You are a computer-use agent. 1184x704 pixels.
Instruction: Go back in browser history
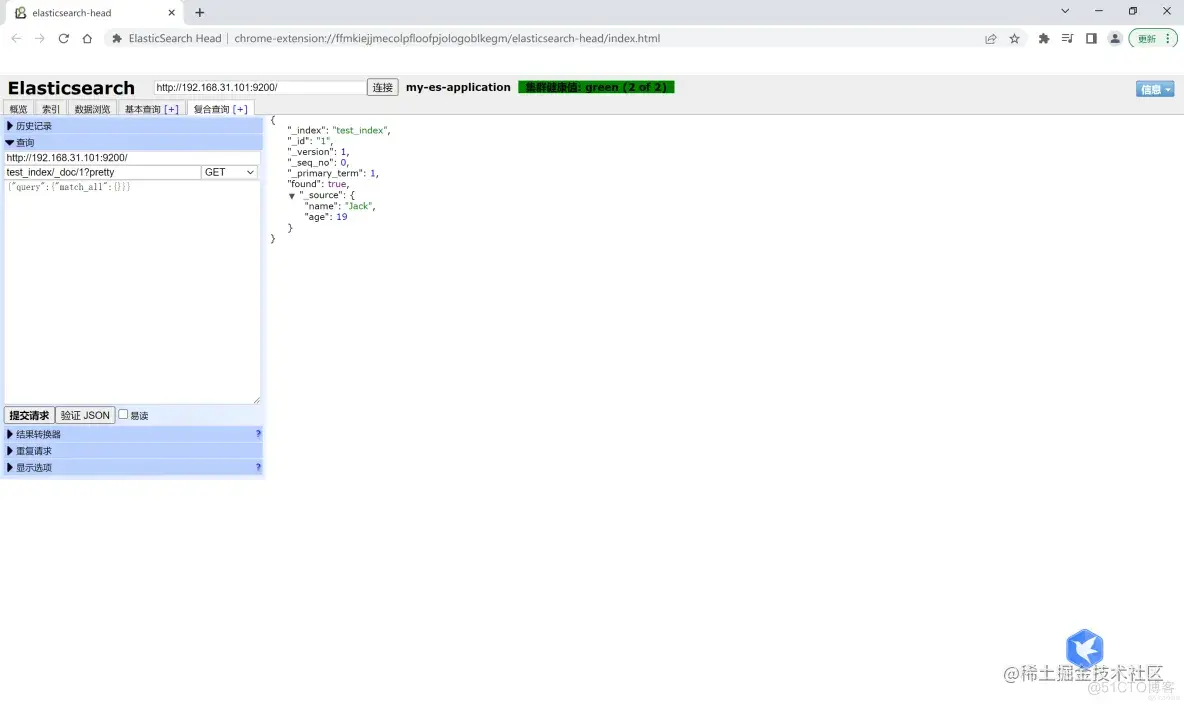point(17,39)
